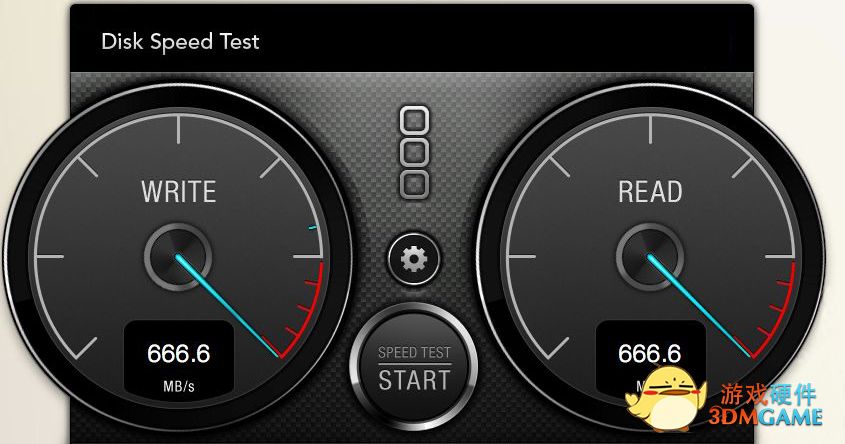845x444 pixels.
Task: Click the MB/s unit under write speed
Action: (179, 386)
